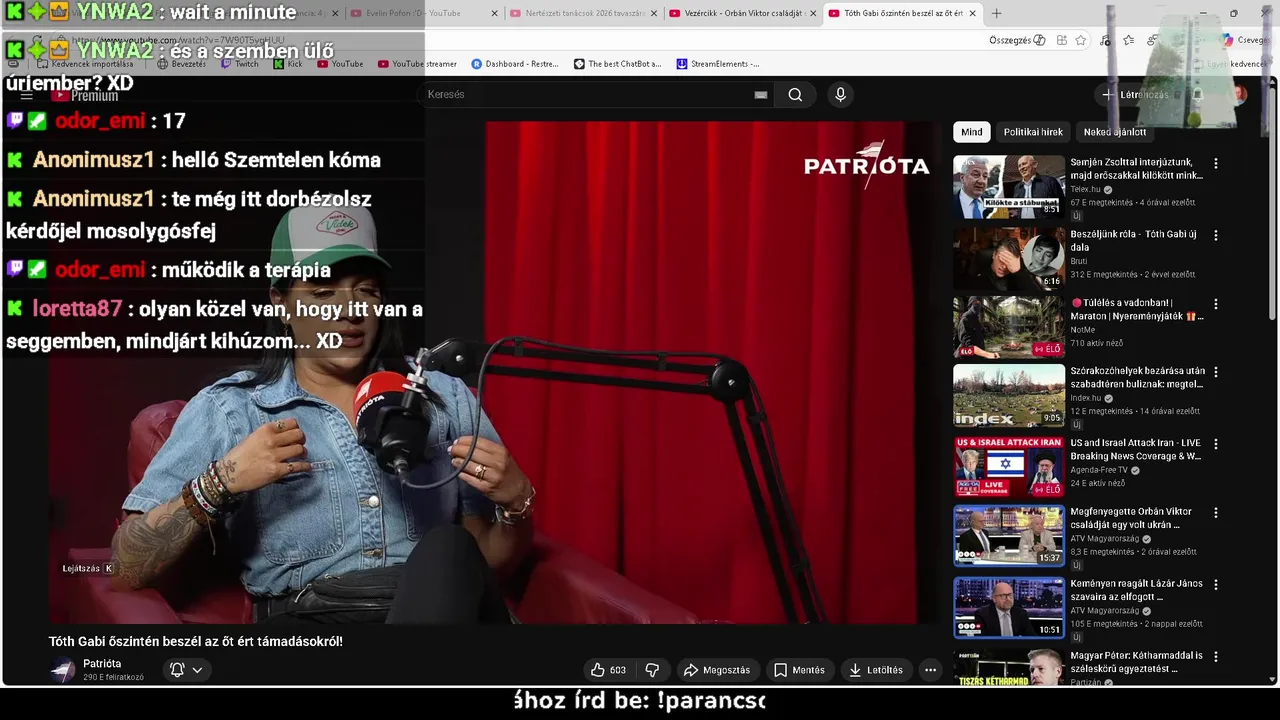The height and width of the screenshot is (720, 1280).
Task: Save the video using Mentés
Action: (799, 670)
